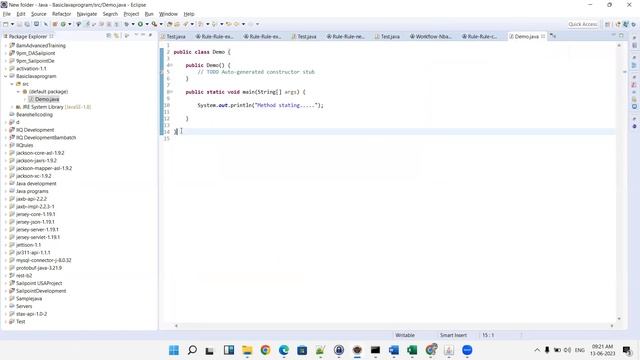Collapse the src folder node

pos(12,84)
